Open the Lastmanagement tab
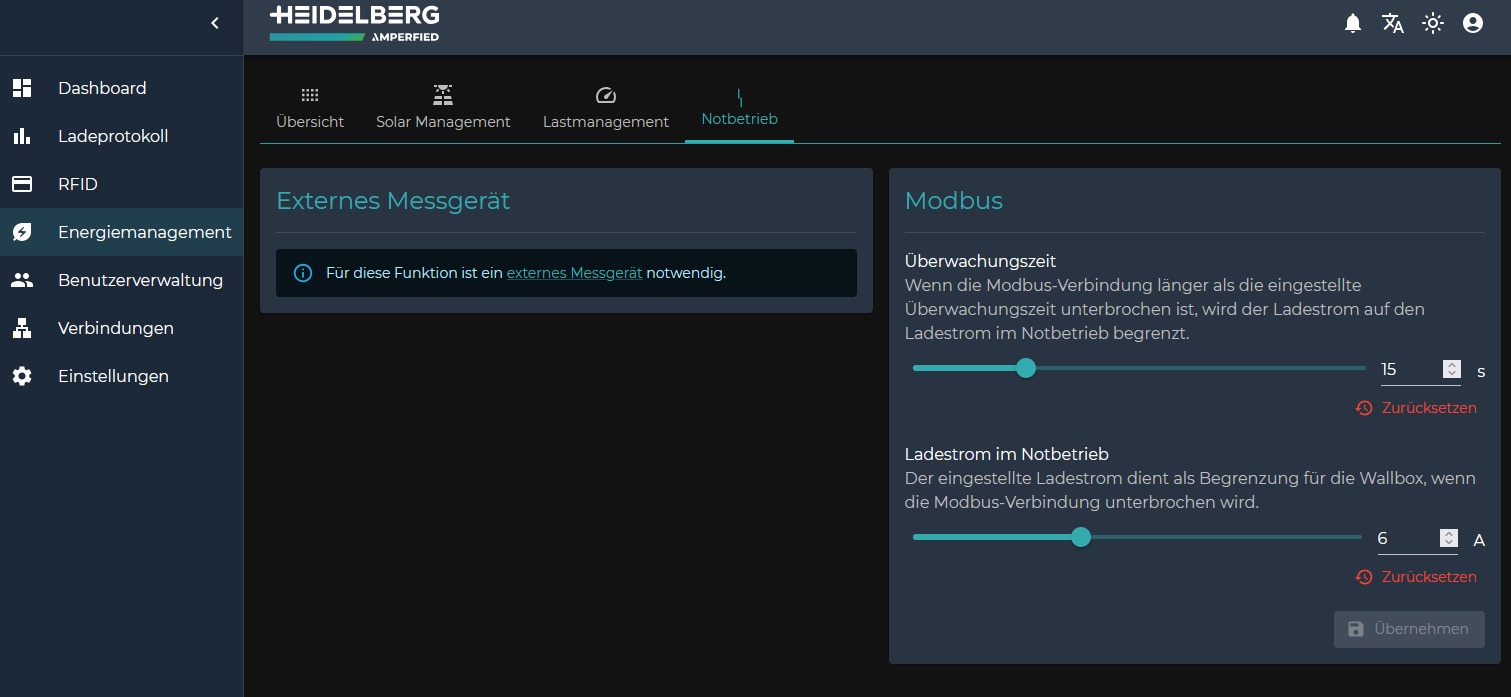 pyautogui.click(x=605, y=108)
